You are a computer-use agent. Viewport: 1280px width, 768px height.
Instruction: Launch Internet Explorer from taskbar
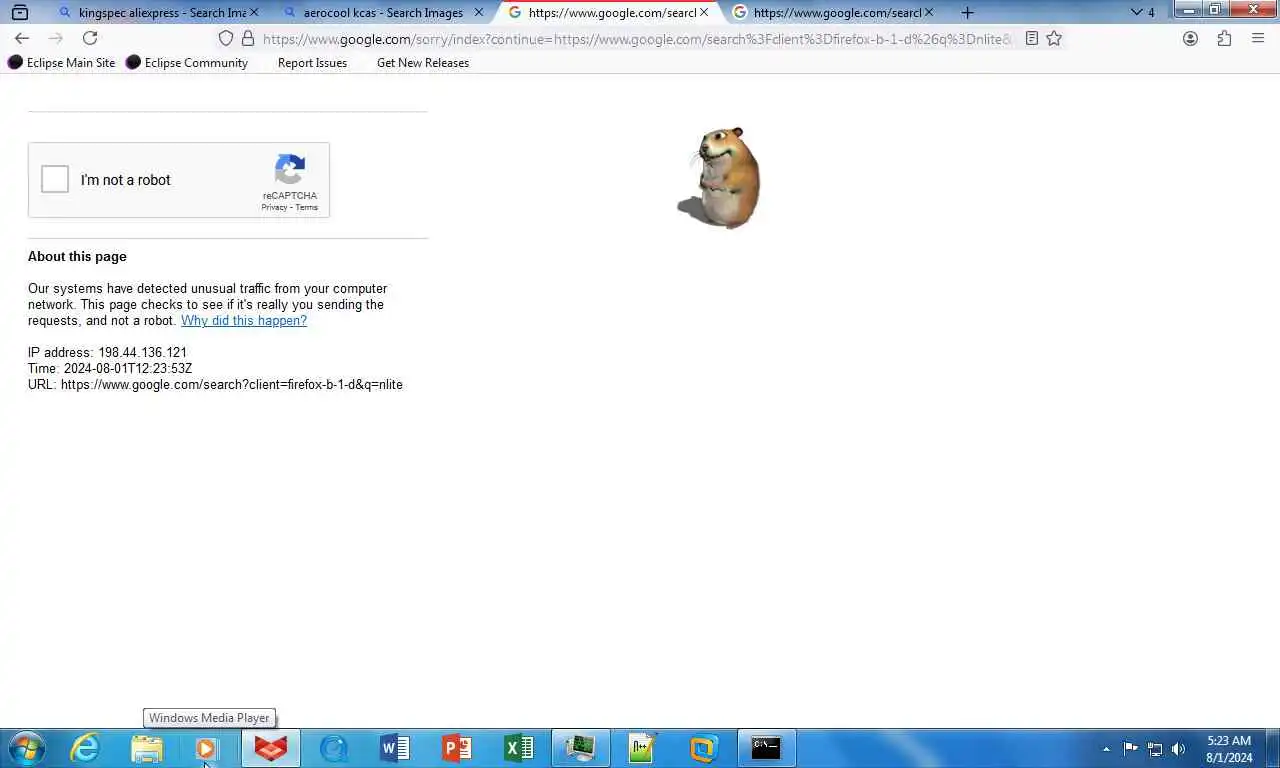click(x=85, y=748)
